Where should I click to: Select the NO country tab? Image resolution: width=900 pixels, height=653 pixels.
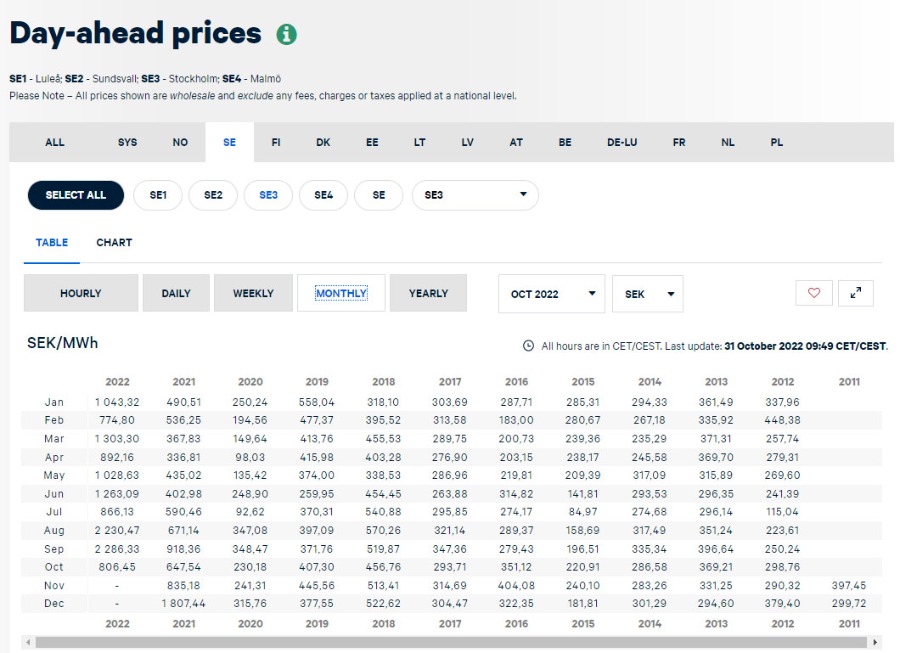pyautogui.click(x=180, y=142)
